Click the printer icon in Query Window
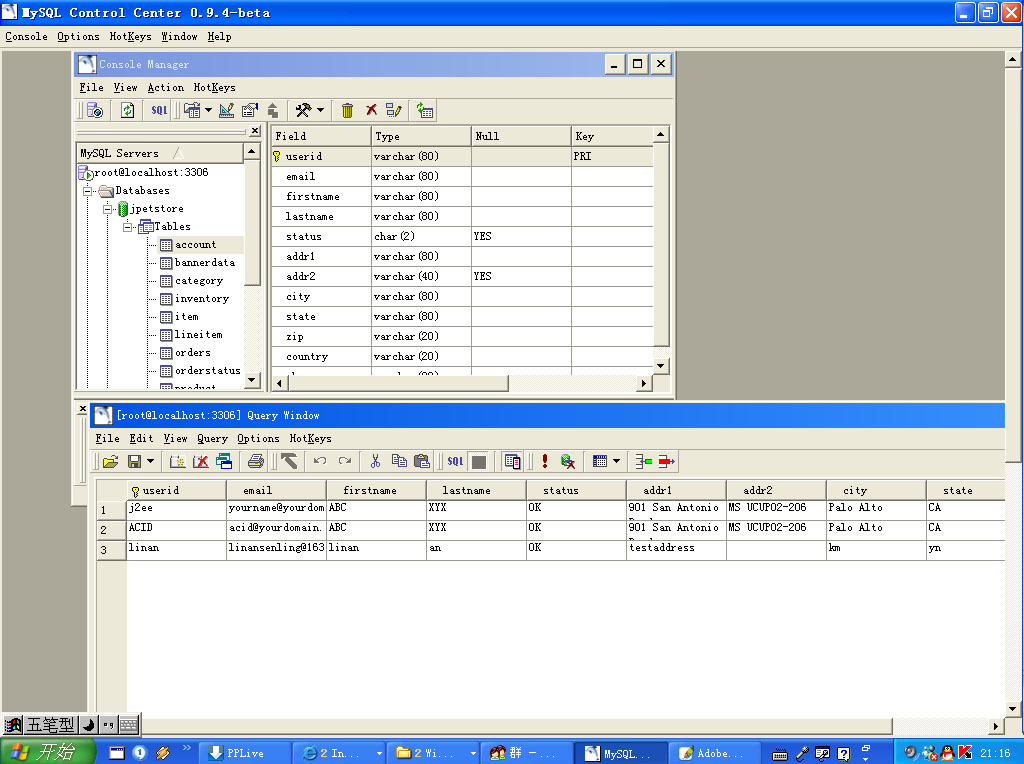1024x764 pixels. tap(256, 462)
